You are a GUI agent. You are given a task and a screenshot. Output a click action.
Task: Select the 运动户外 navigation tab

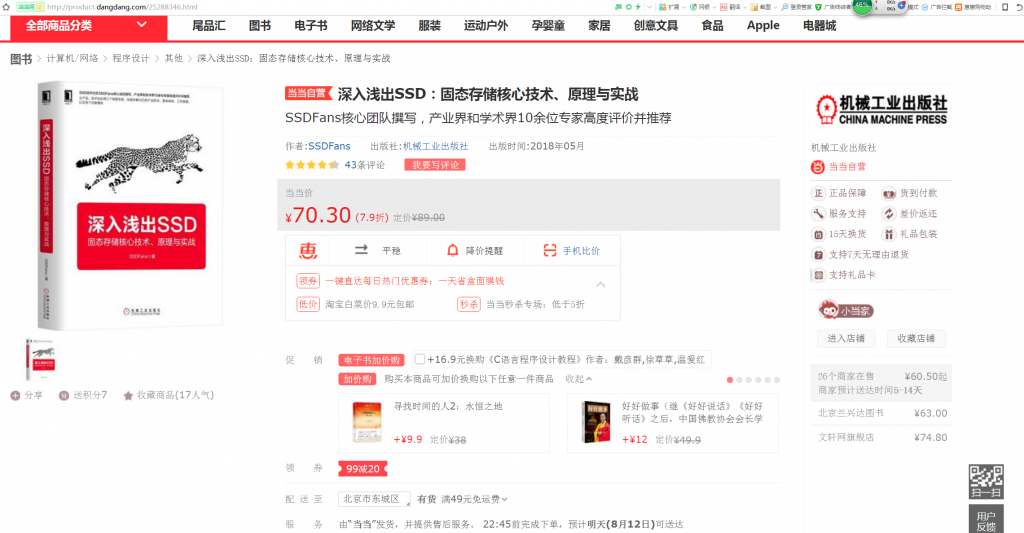(486, 26)
